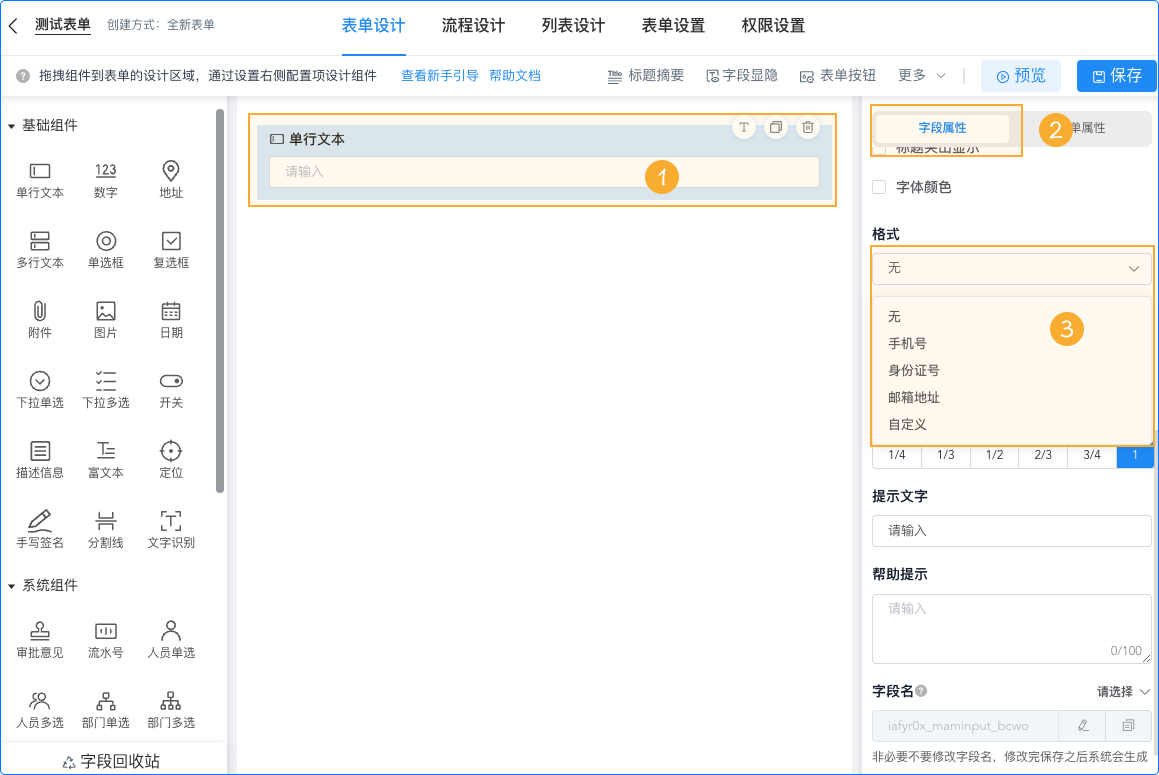The image size is (1159, 775).
Task: Select the 1/2 width option
Action: coord(994,455)
